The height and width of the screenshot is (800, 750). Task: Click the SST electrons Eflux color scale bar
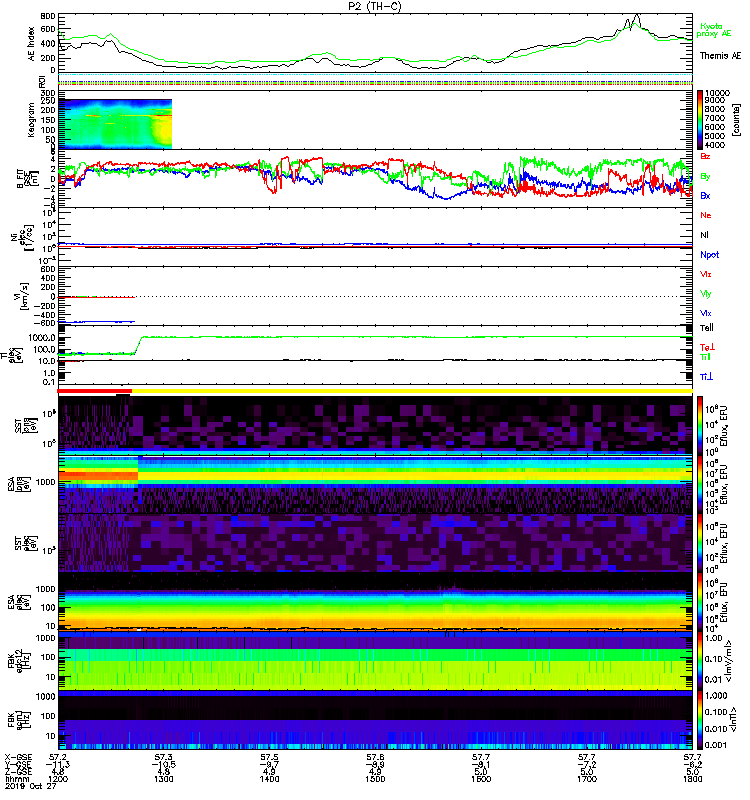[x=700, y=543]
